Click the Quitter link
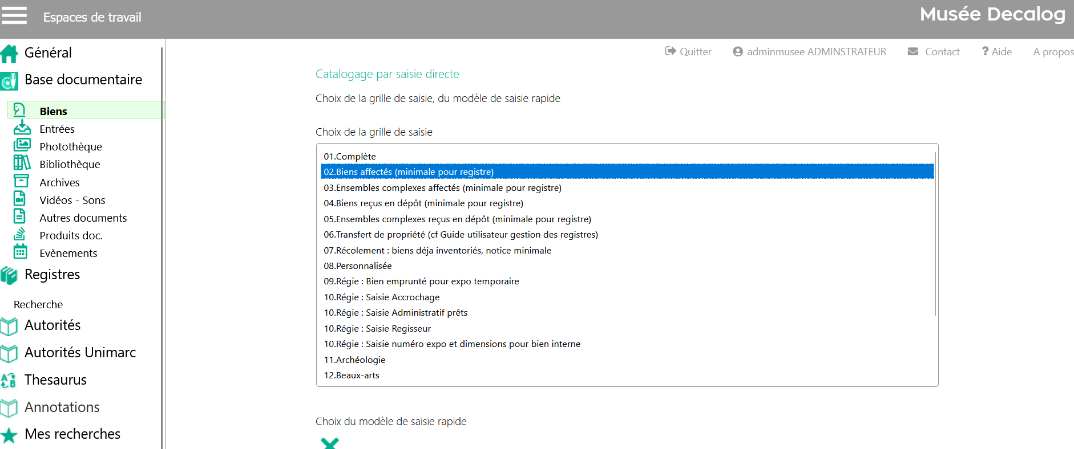 (x=689, y=52)
